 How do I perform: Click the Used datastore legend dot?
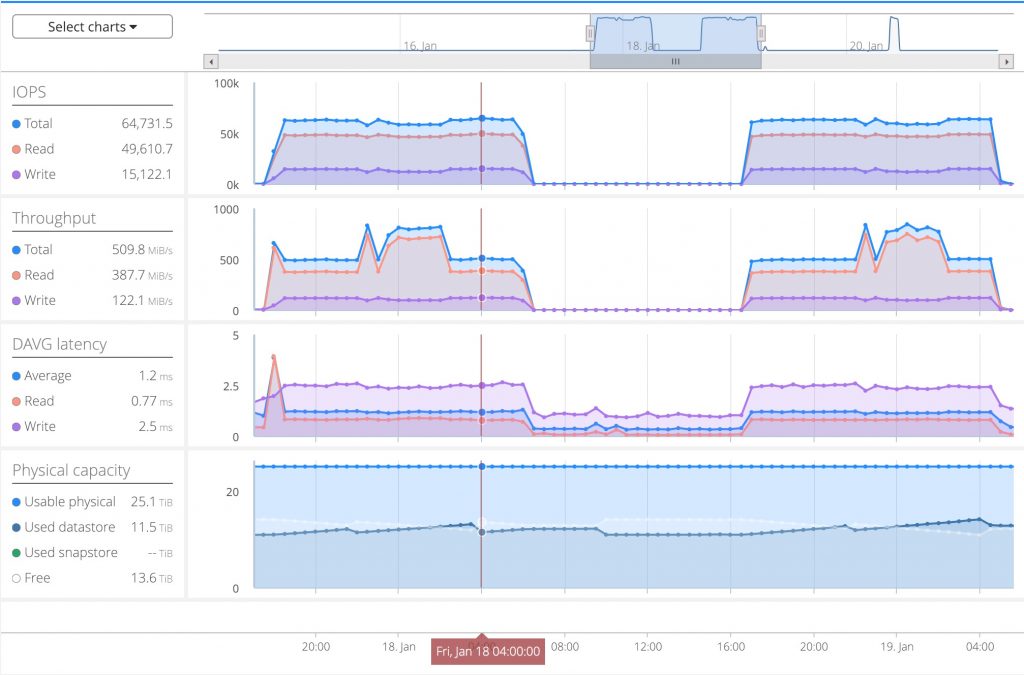tap(16, 527)
